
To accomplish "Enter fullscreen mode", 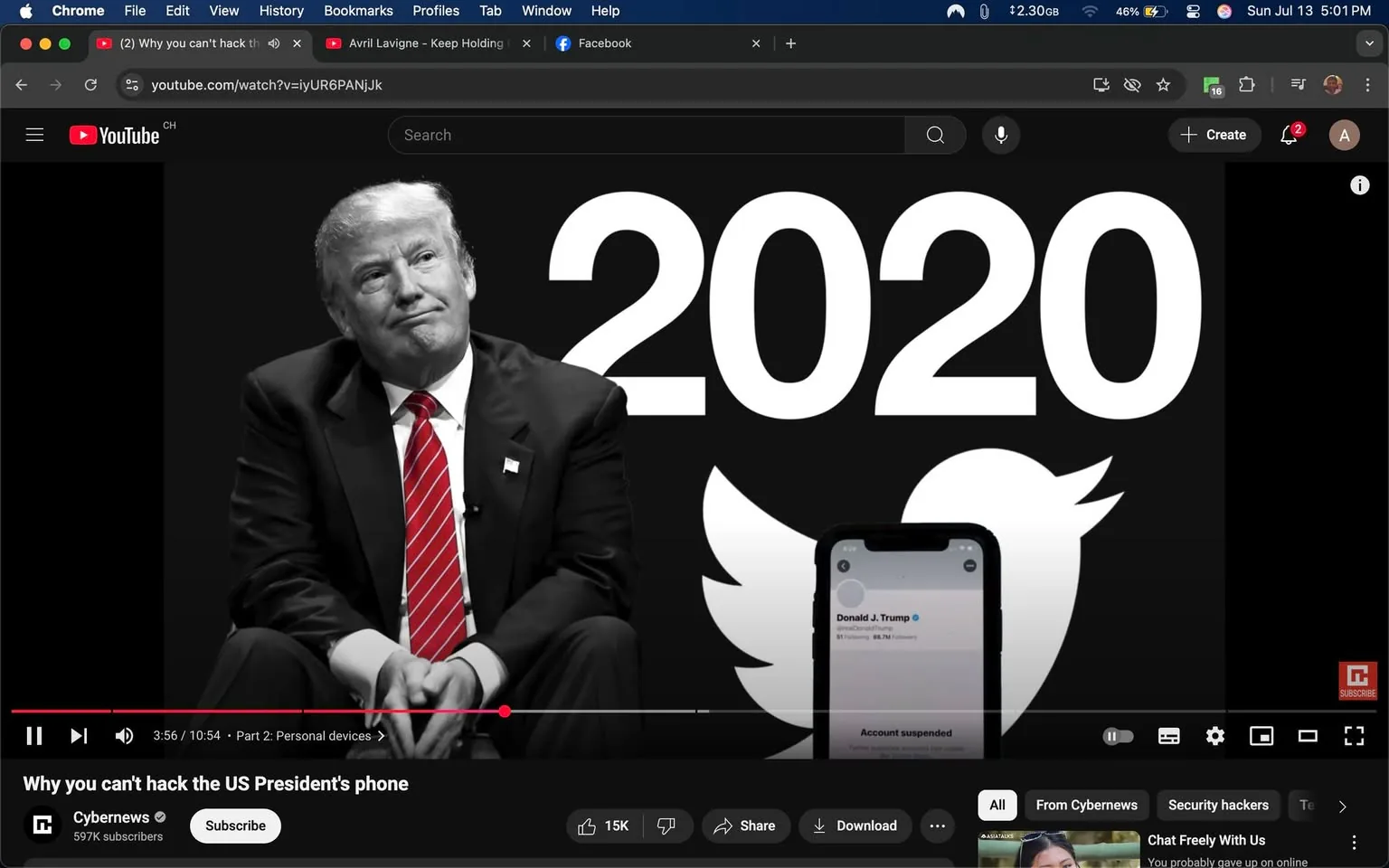I will pyautogui.click(x=1353, y=736).
